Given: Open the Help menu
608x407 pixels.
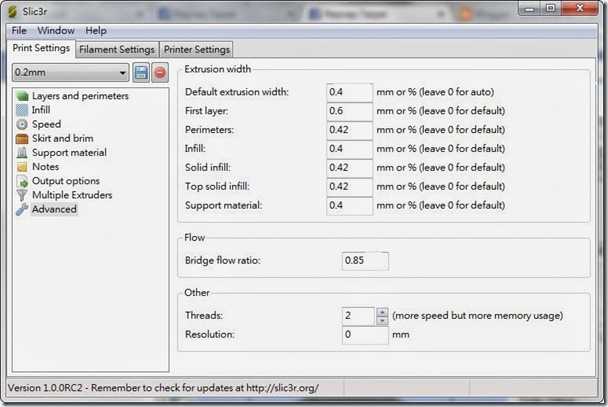Looking at the screenshot, I should (x=96, y=31).
